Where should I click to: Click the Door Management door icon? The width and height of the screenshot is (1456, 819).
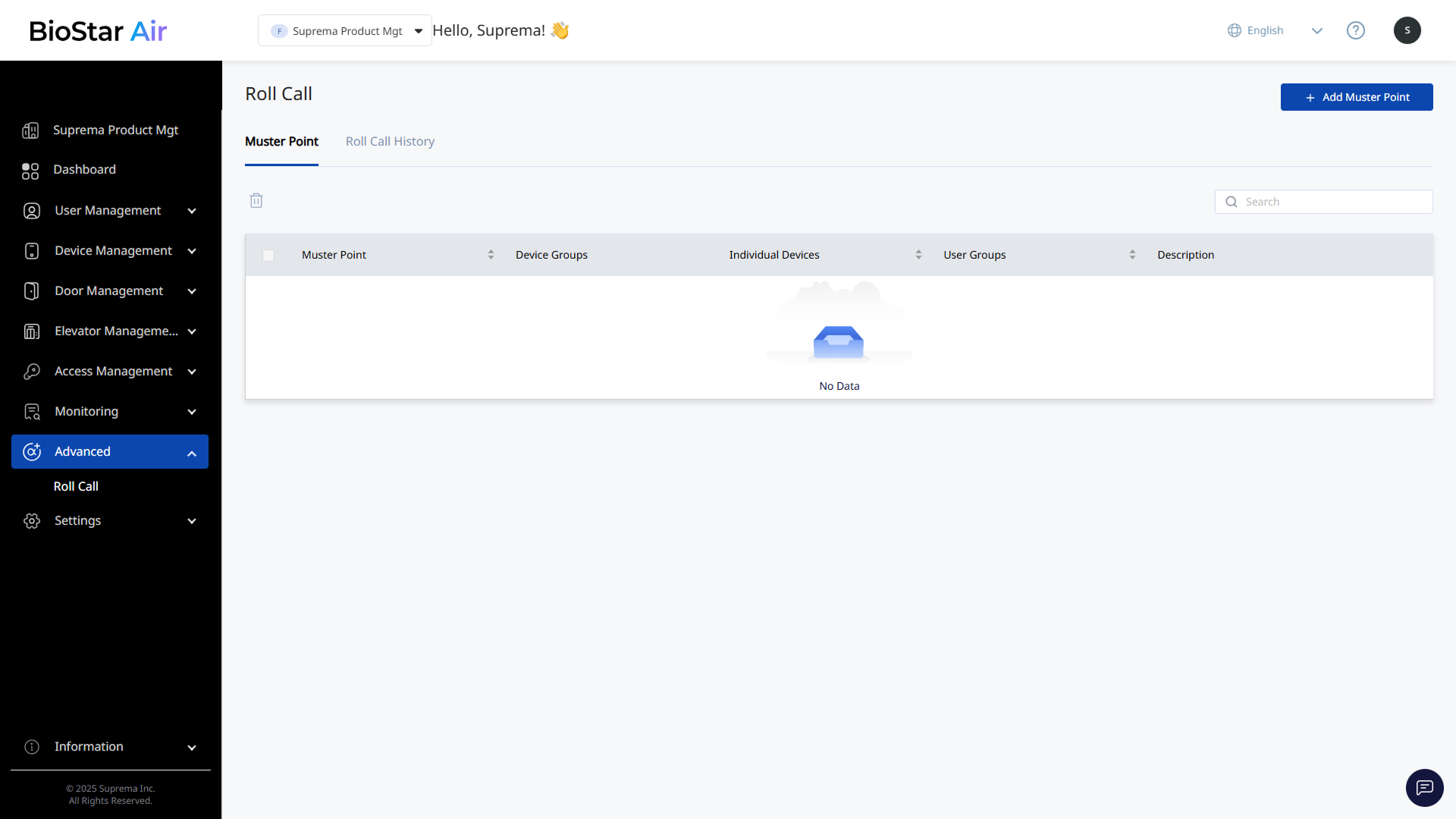point(31,291)
